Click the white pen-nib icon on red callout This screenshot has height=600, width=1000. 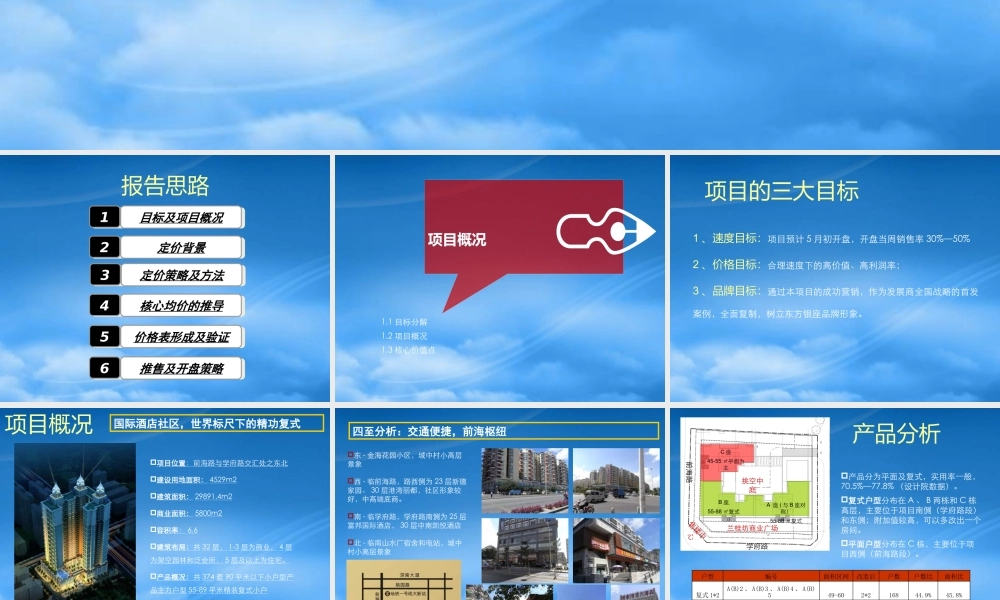[605, 231]
